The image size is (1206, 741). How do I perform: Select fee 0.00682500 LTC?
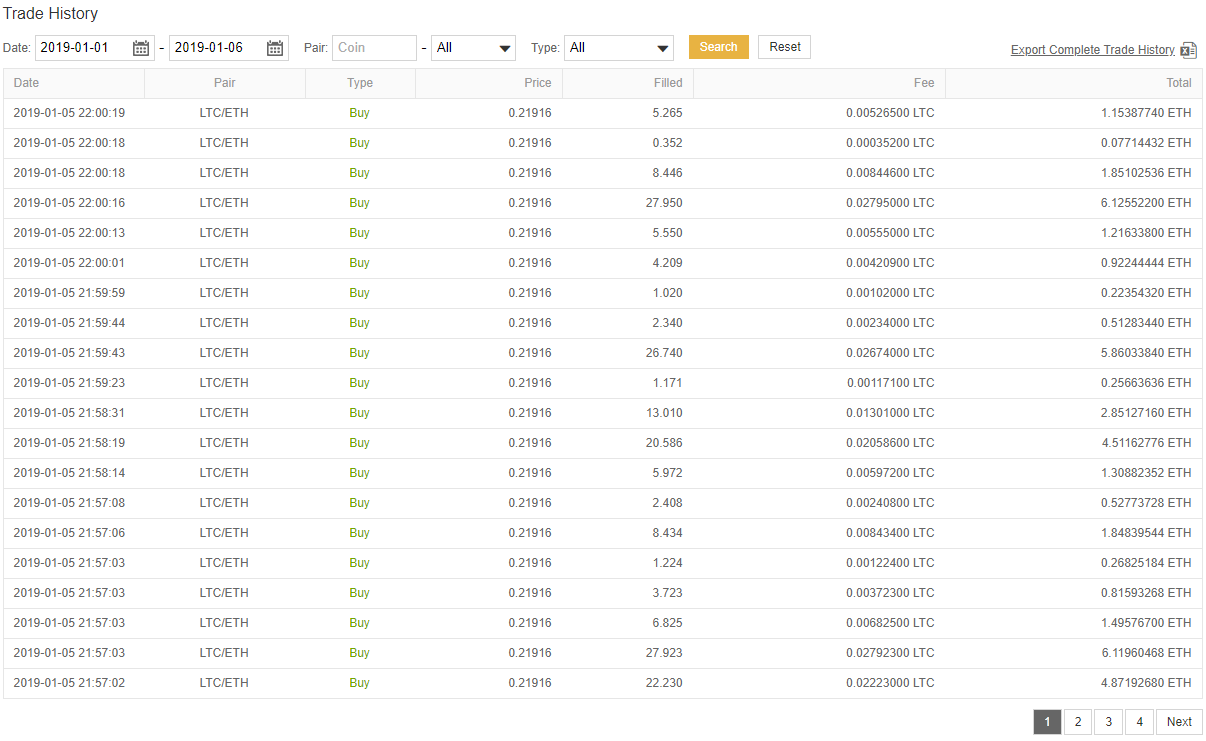coord(890,623)
